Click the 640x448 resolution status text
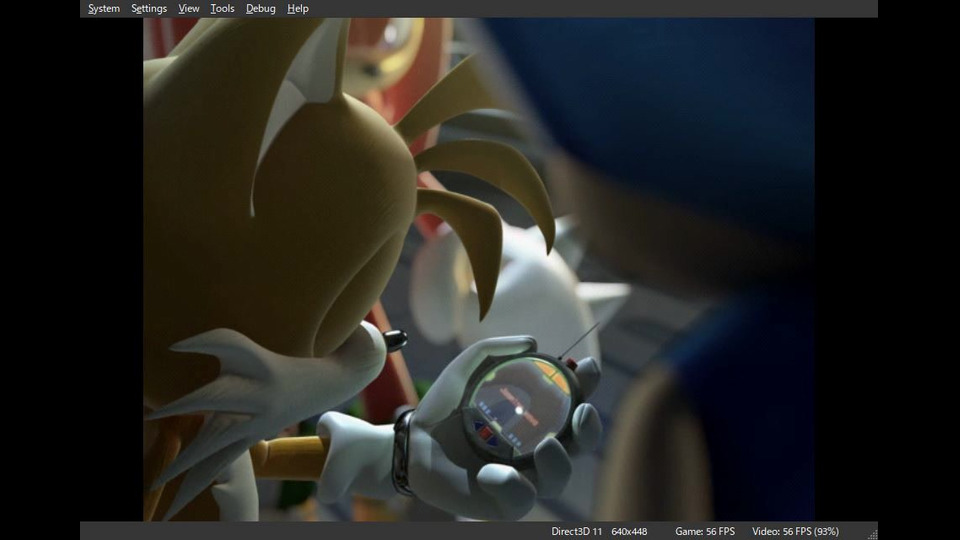 [x=629, y=531]
